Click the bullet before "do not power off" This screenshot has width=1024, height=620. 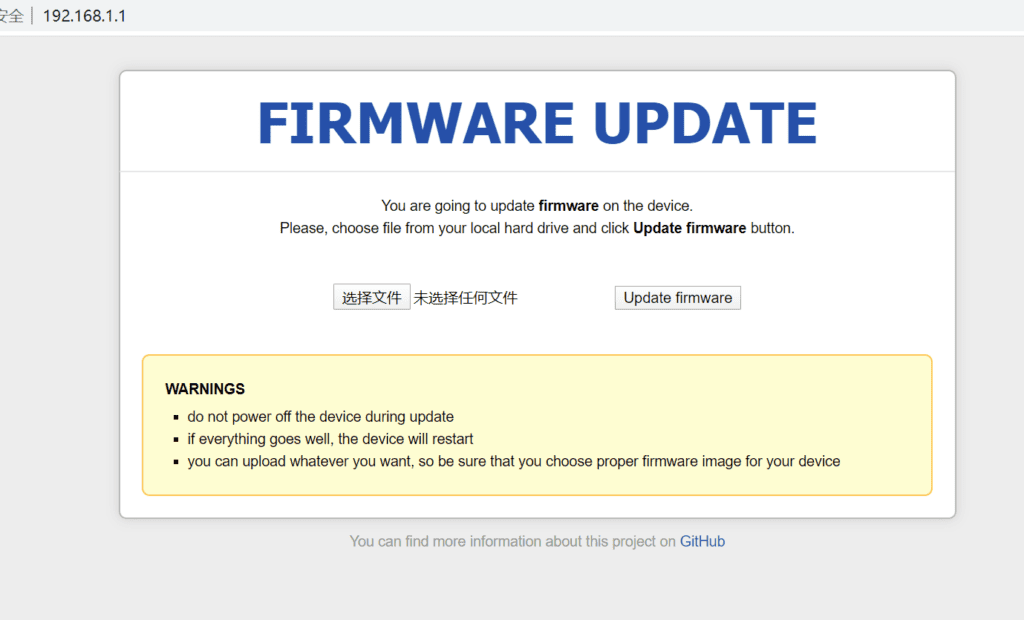pos(175,418)
